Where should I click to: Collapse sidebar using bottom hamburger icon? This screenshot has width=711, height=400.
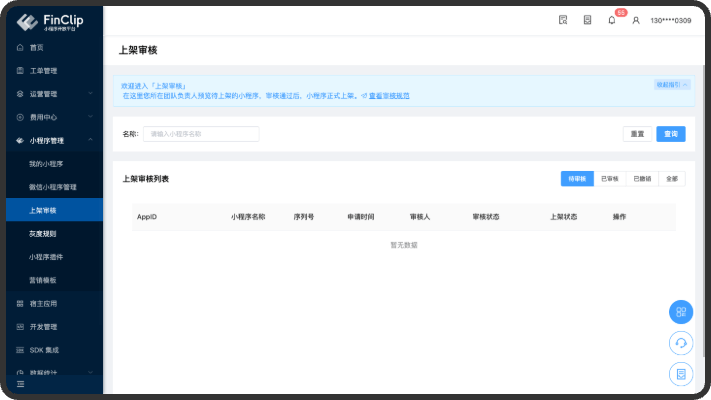coord(20,384)
